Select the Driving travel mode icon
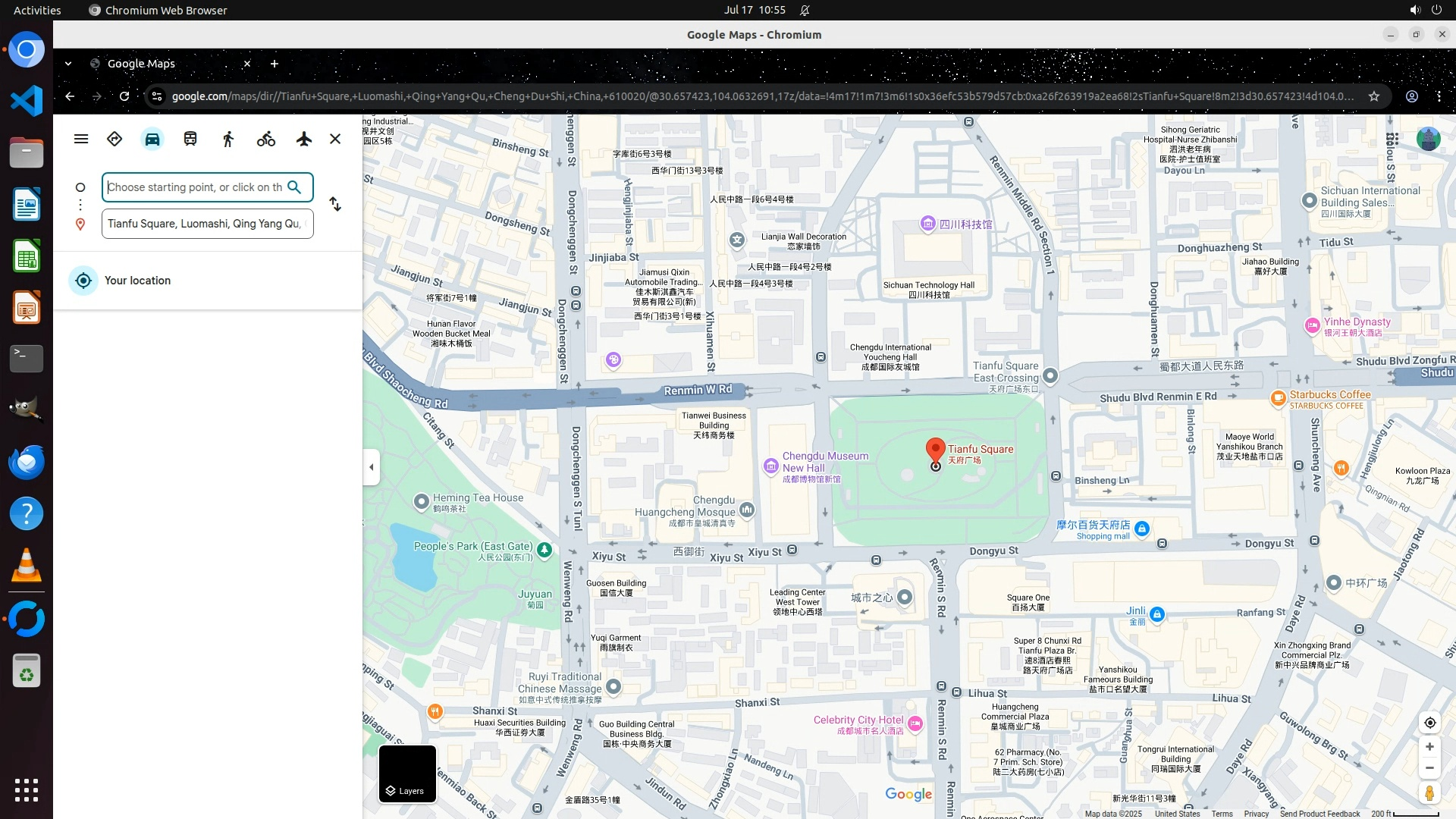 tap(152, 139)
